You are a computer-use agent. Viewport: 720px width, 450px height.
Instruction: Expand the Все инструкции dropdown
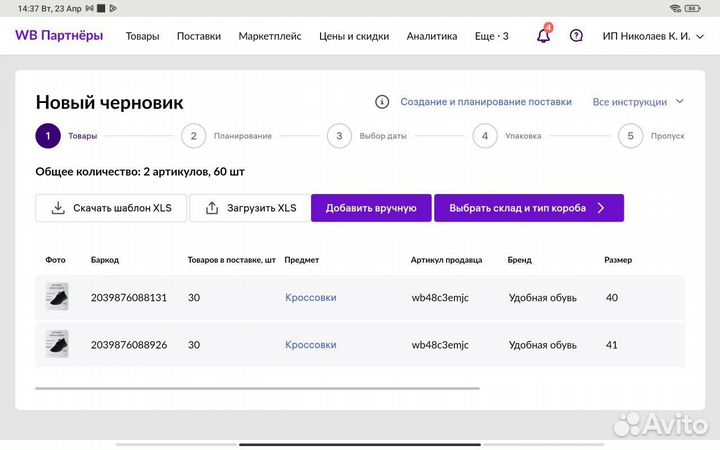[x=638, y=102]
